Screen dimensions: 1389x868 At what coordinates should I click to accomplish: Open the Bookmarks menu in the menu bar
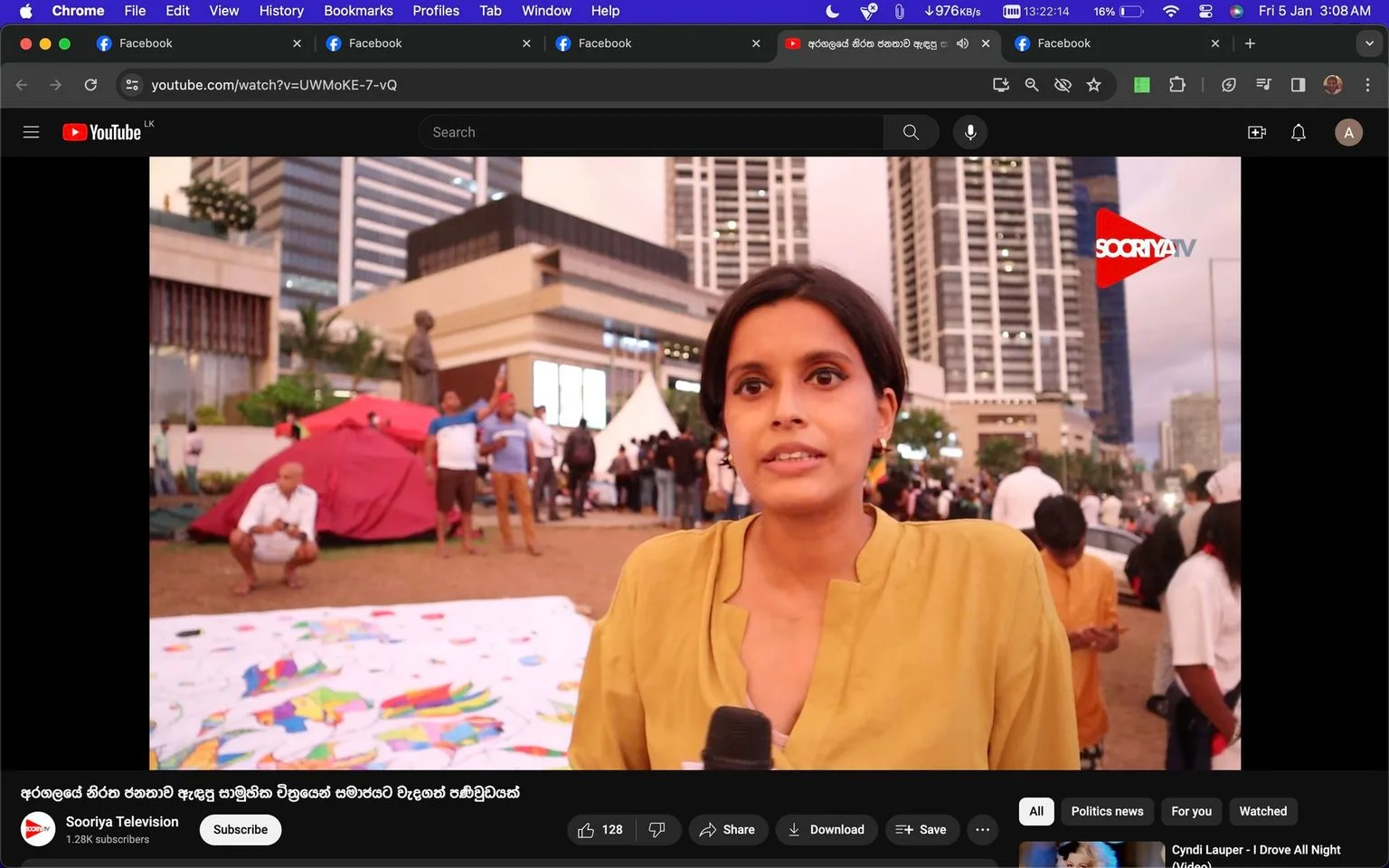(x=358, y=11)
